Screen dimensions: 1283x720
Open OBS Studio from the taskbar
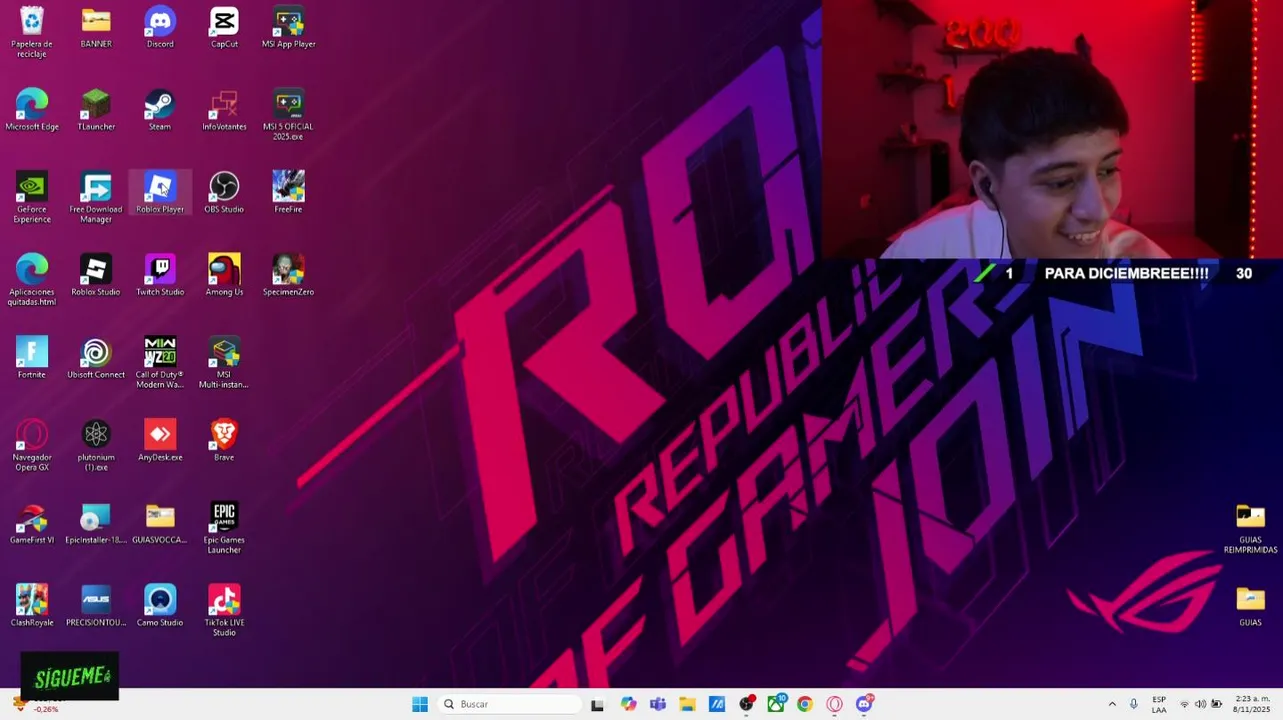[x=746, y=704]
